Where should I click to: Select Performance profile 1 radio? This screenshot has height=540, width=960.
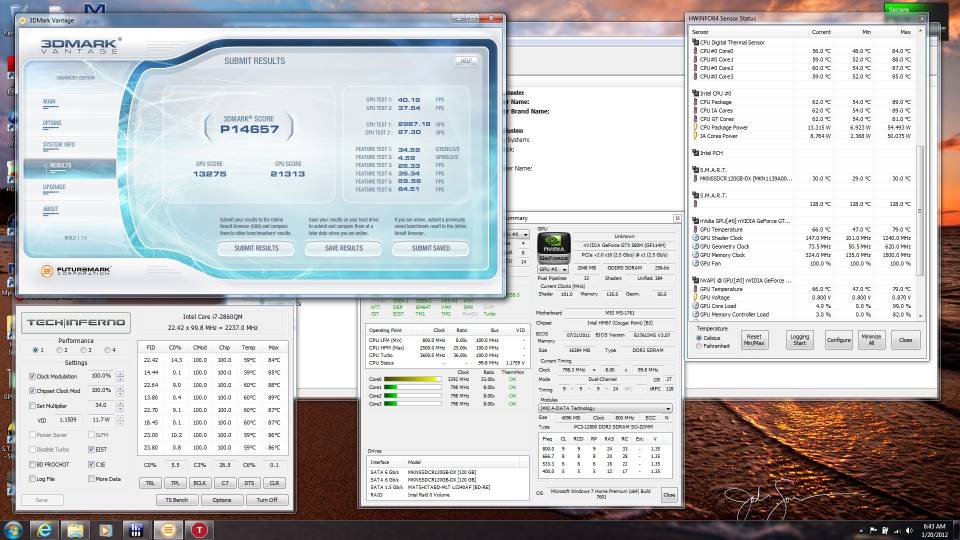click(35, 350)
